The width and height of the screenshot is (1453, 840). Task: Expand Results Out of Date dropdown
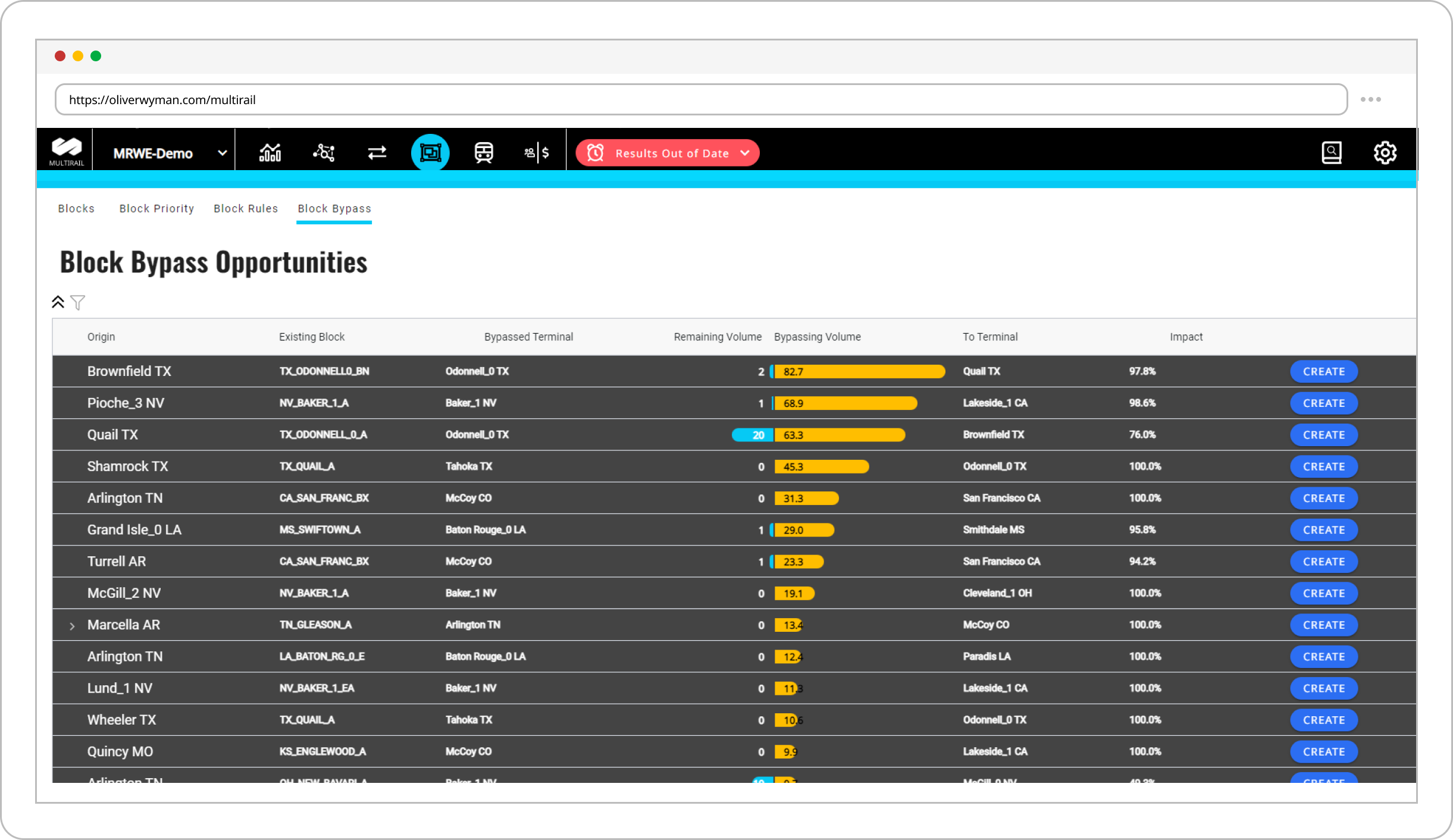(744, 153)
